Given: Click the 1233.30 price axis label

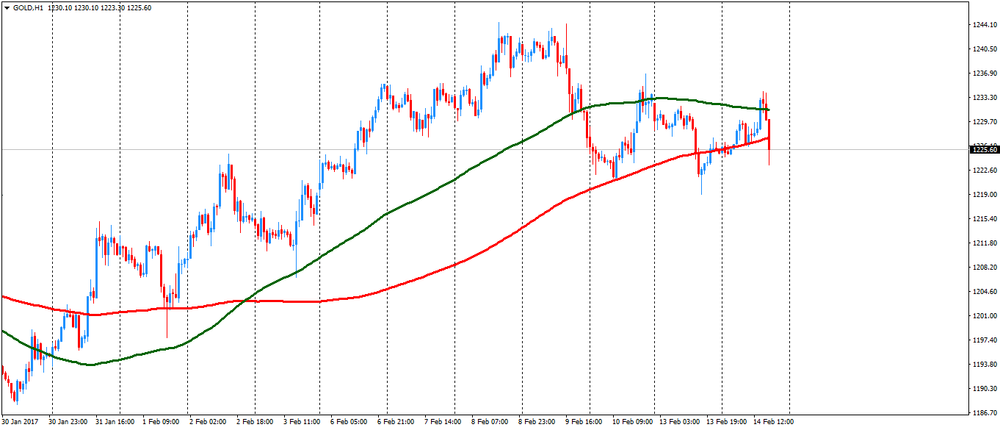Looking at the screenshot, I should point(985,98).
